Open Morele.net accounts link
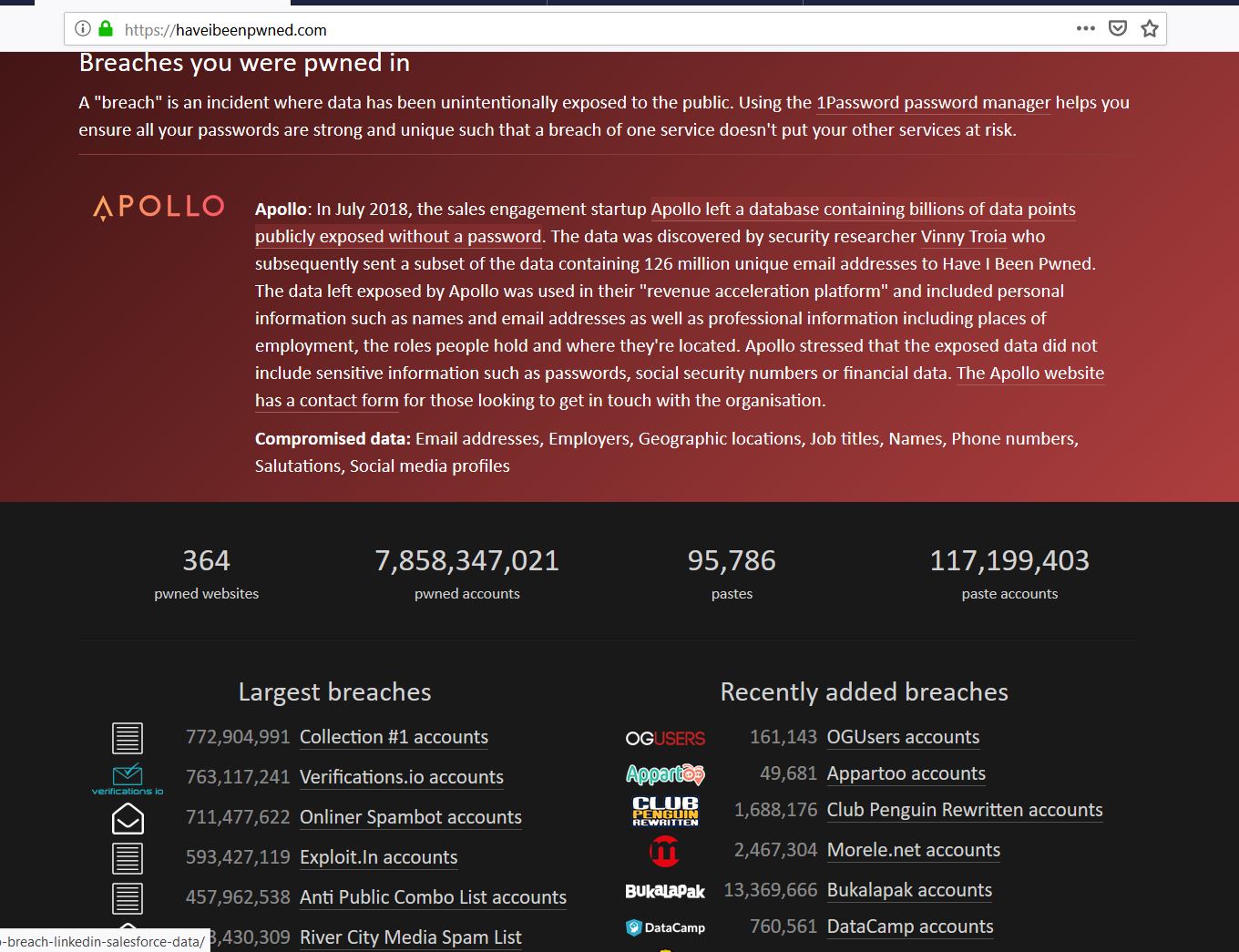Viewport: 1239px width, 952px height. point(914,850)
